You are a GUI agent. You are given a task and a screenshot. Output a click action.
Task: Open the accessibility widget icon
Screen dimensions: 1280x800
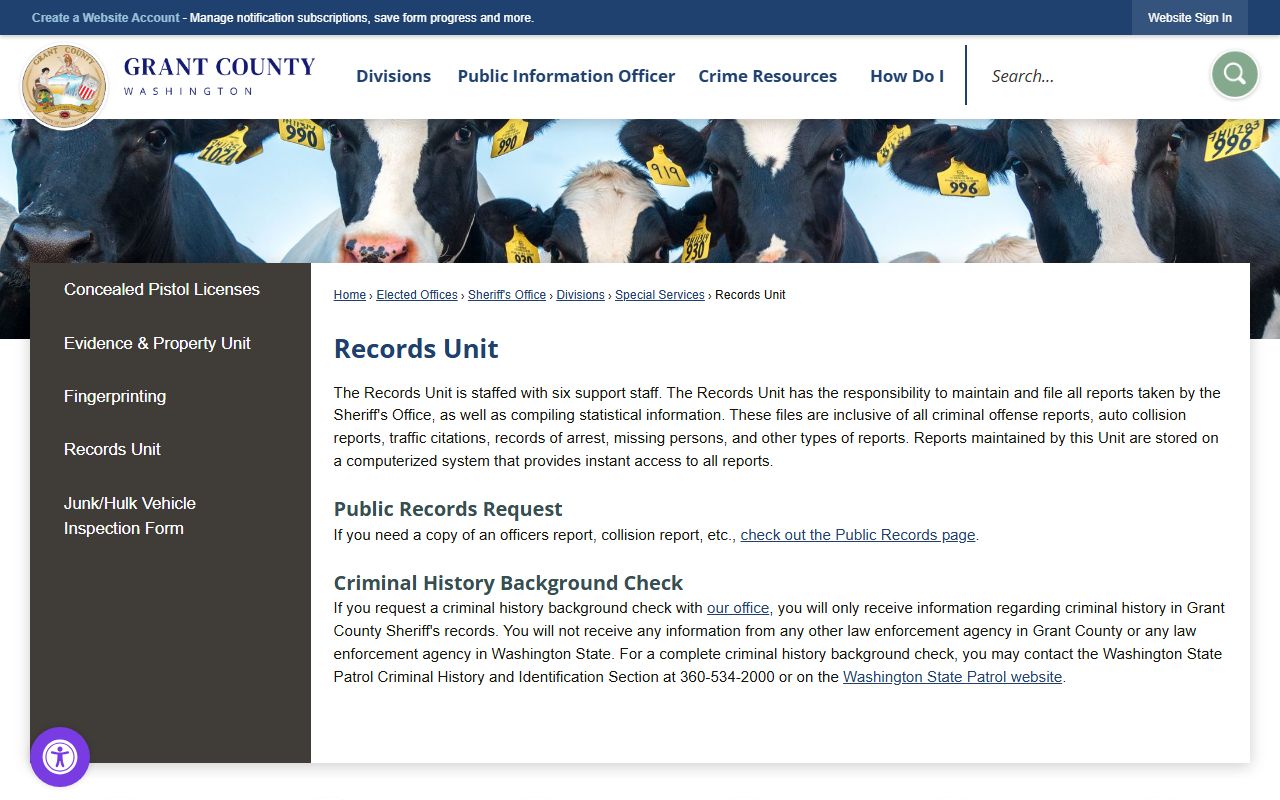pyautogui.click(x=60, y=757)
